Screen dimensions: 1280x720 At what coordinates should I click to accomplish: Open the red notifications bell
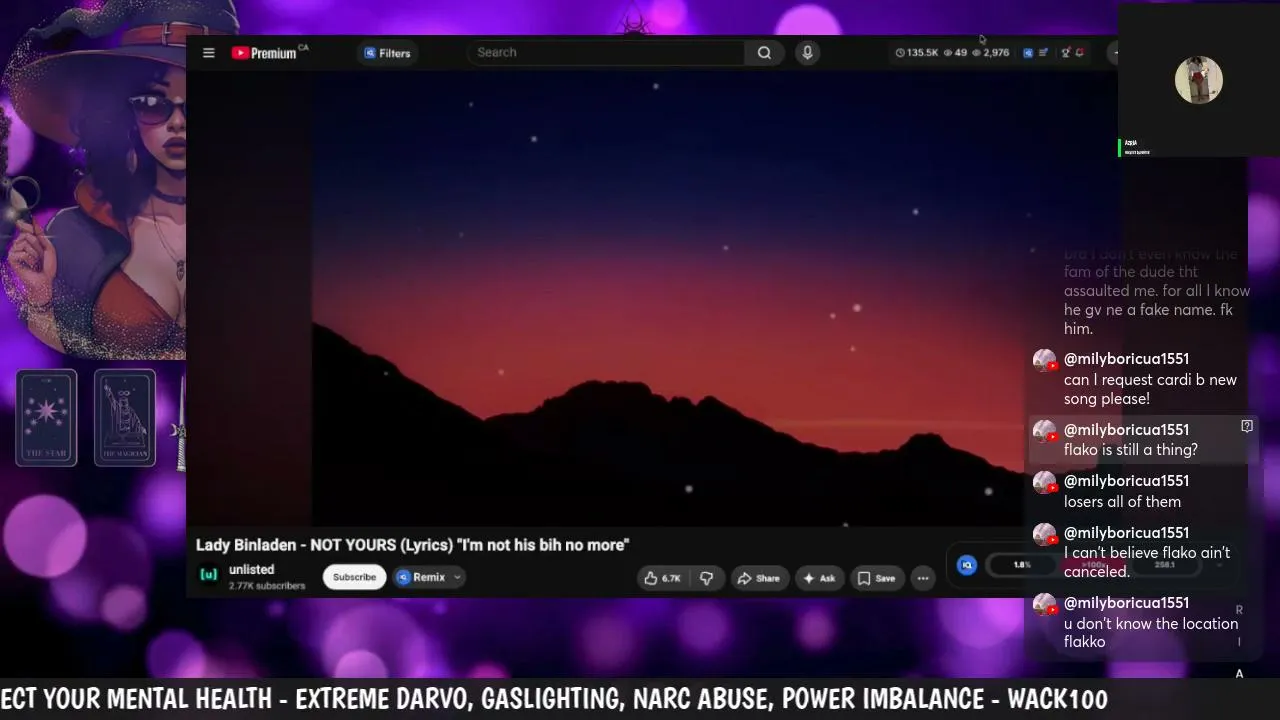click(x=1079, y=53)
